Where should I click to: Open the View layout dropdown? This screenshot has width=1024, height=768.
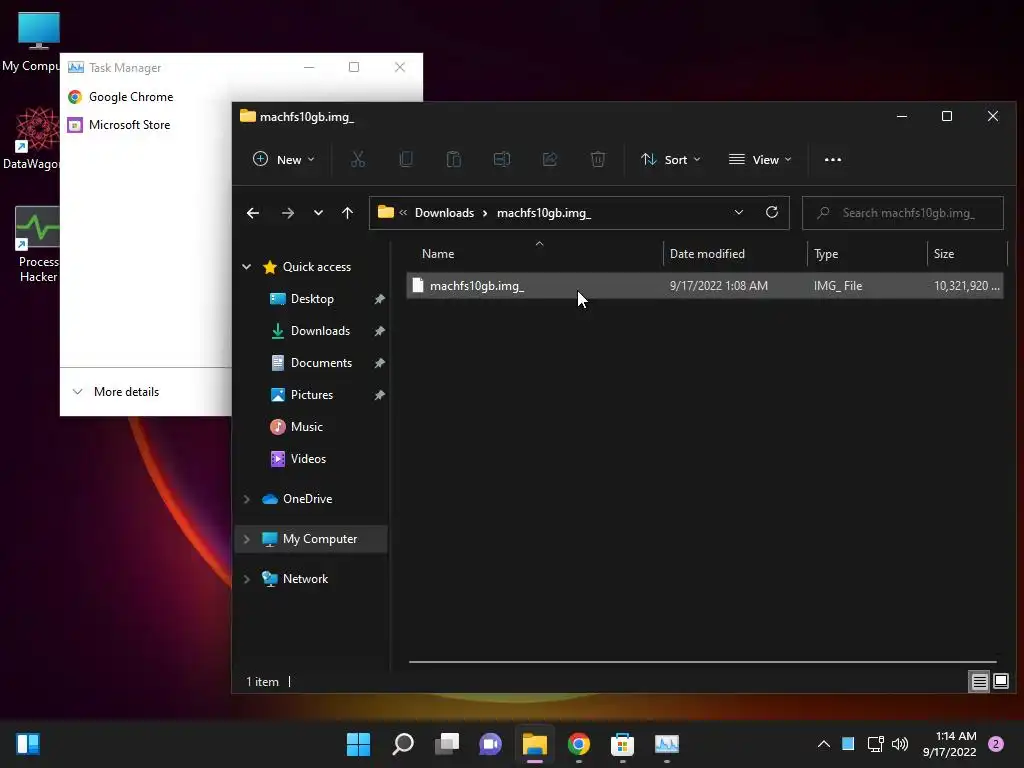pos(760,159)
